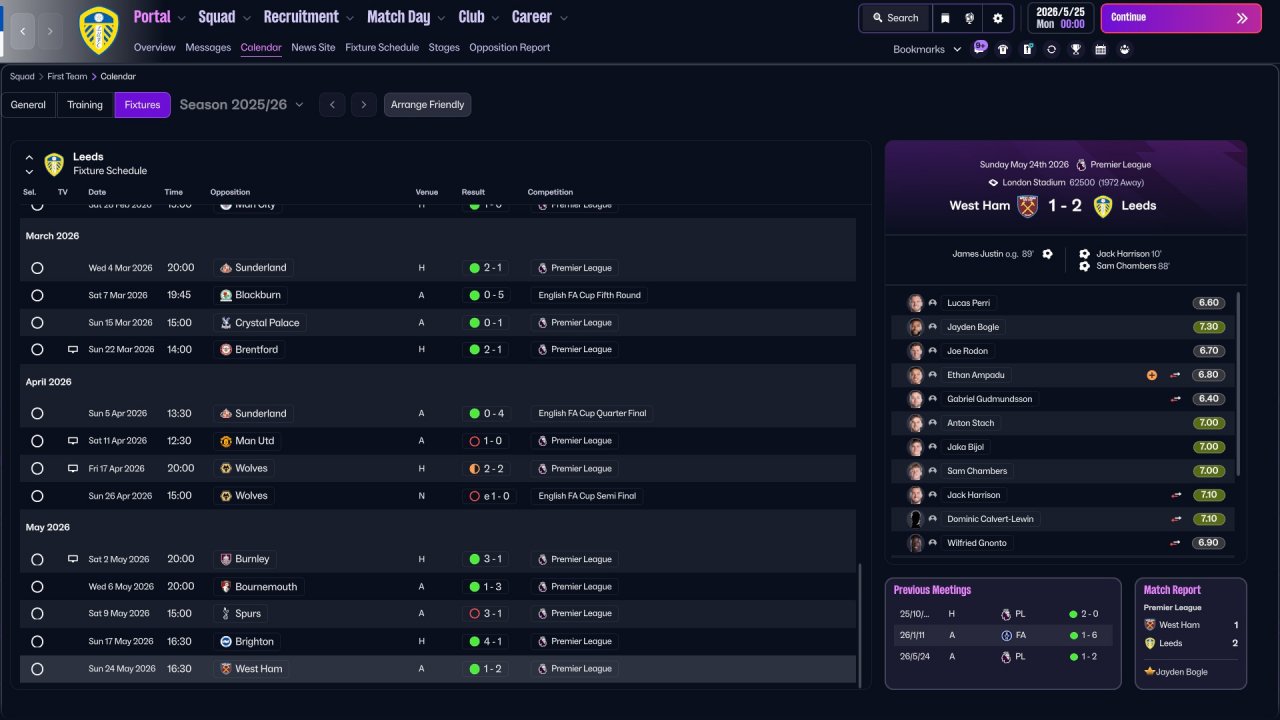This screenshot has width=1280, height=720.
Task: Go to the next season with right arrow
Action: coord(364,105)
